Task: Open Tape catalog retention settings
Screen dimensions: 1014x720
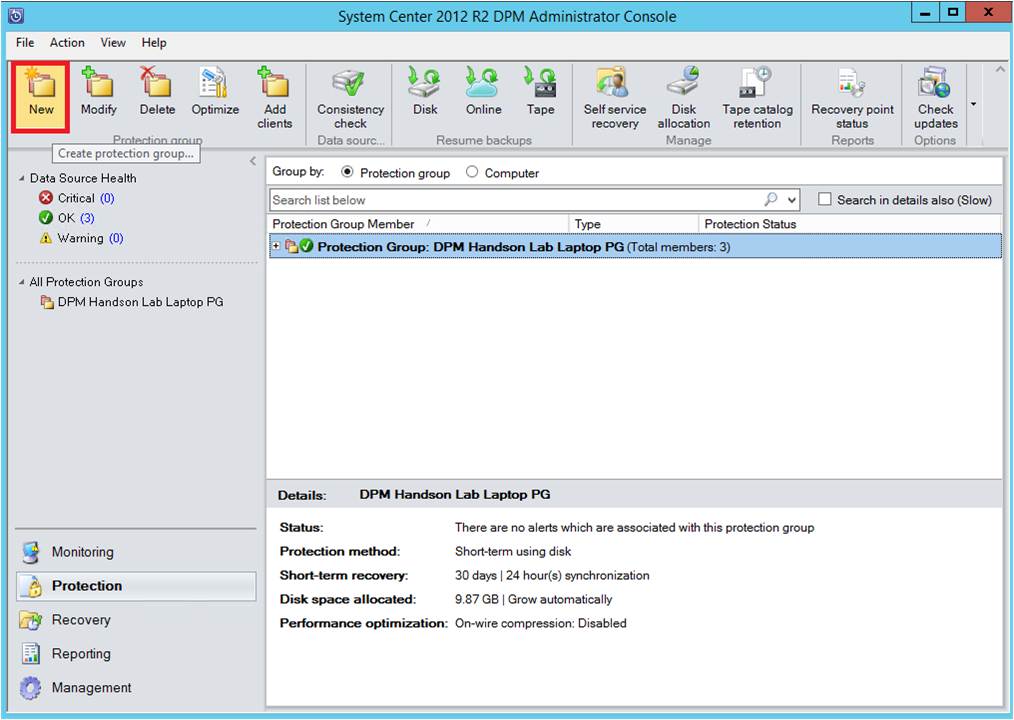Action: coord(757,95)
